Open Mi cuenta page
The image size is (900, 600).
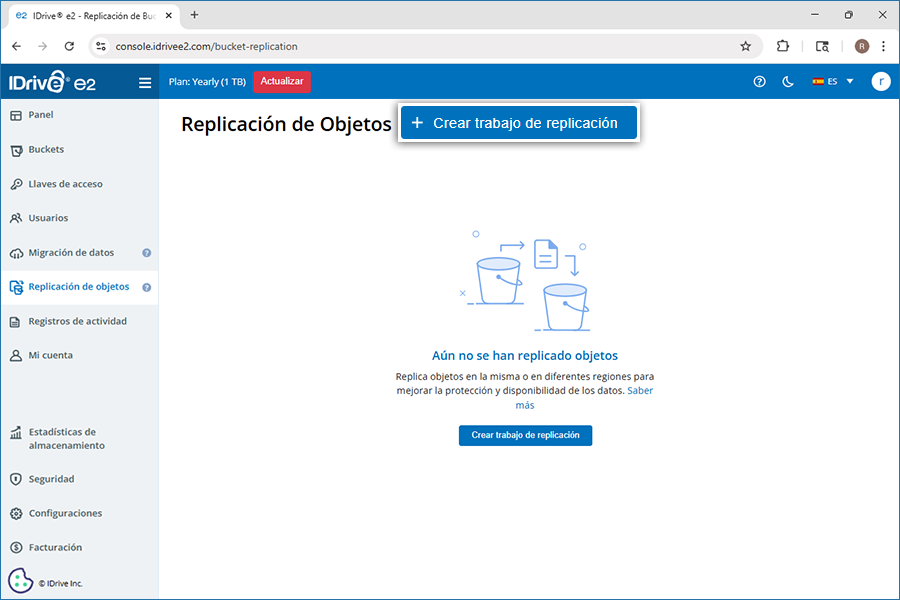tap(79, 355)
